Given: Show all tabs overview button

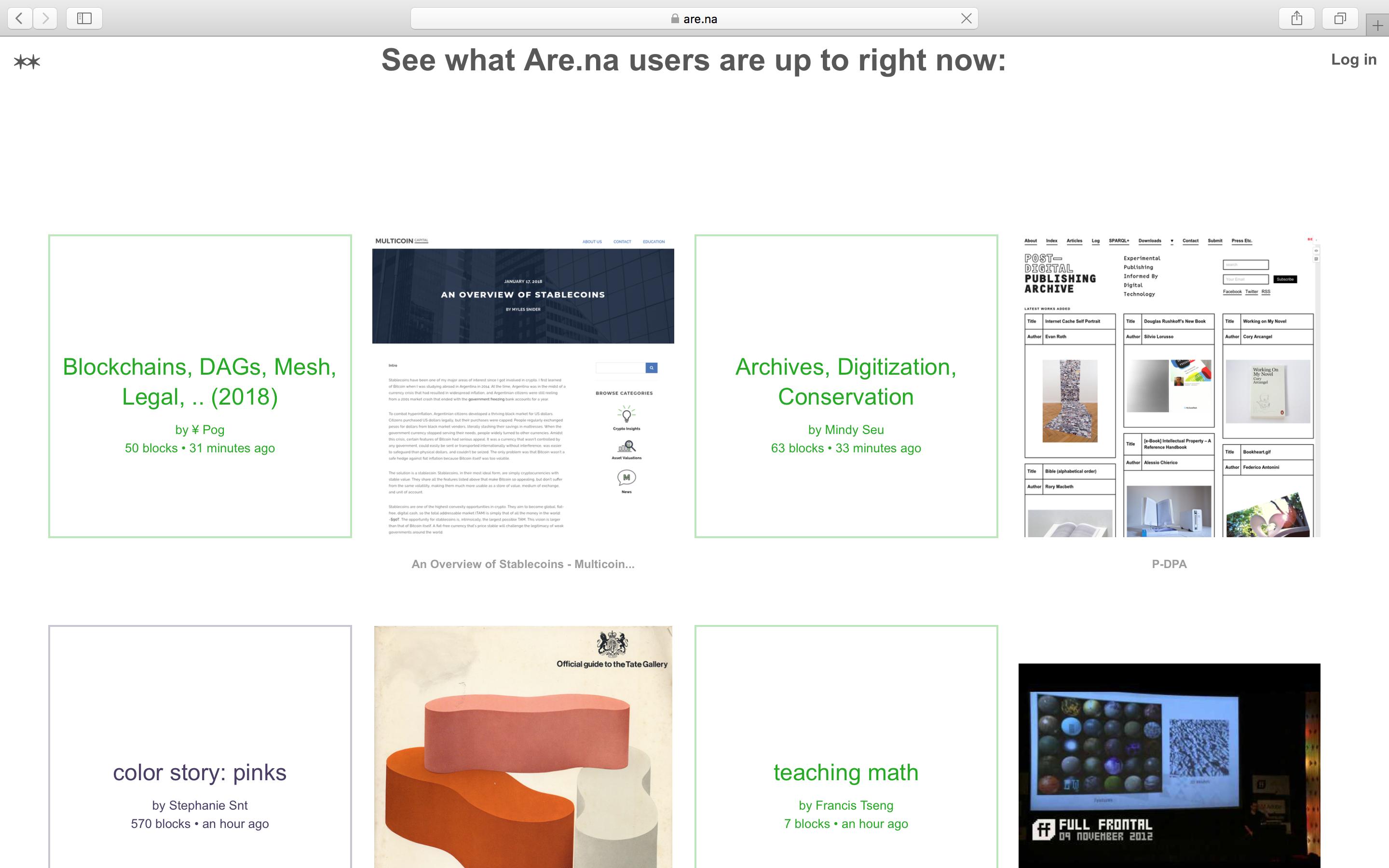Looking at the screenshot, I should [1340, 18].
